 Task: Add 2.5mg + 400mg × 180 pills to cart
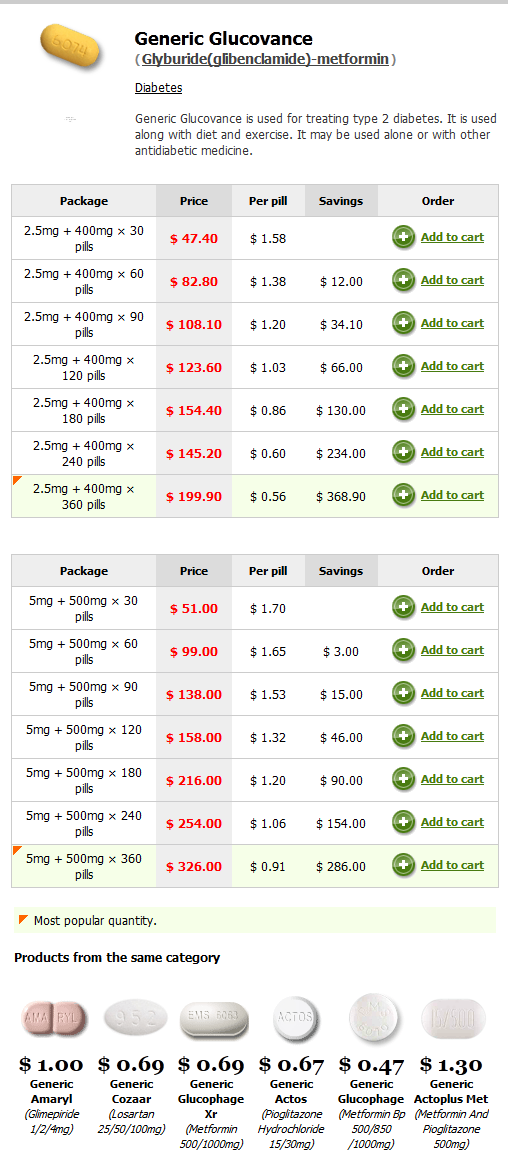[x=452, y=409]
